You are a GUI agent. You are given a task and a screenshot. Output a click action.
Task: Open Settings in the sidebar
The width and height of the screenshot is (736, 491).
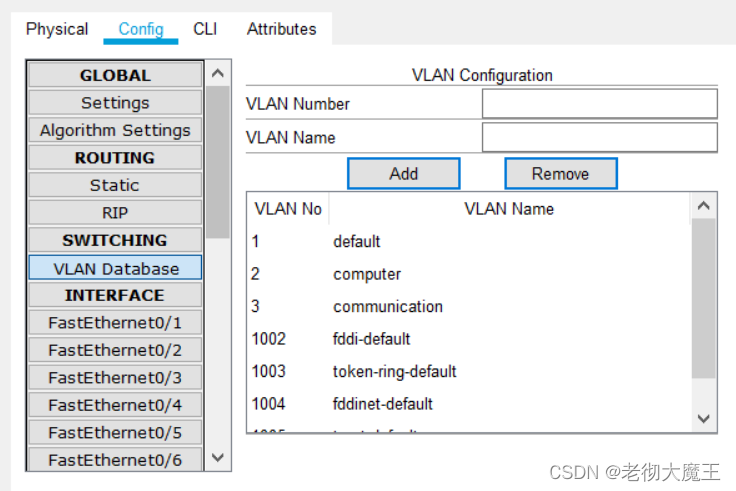(x=115, y=103)
